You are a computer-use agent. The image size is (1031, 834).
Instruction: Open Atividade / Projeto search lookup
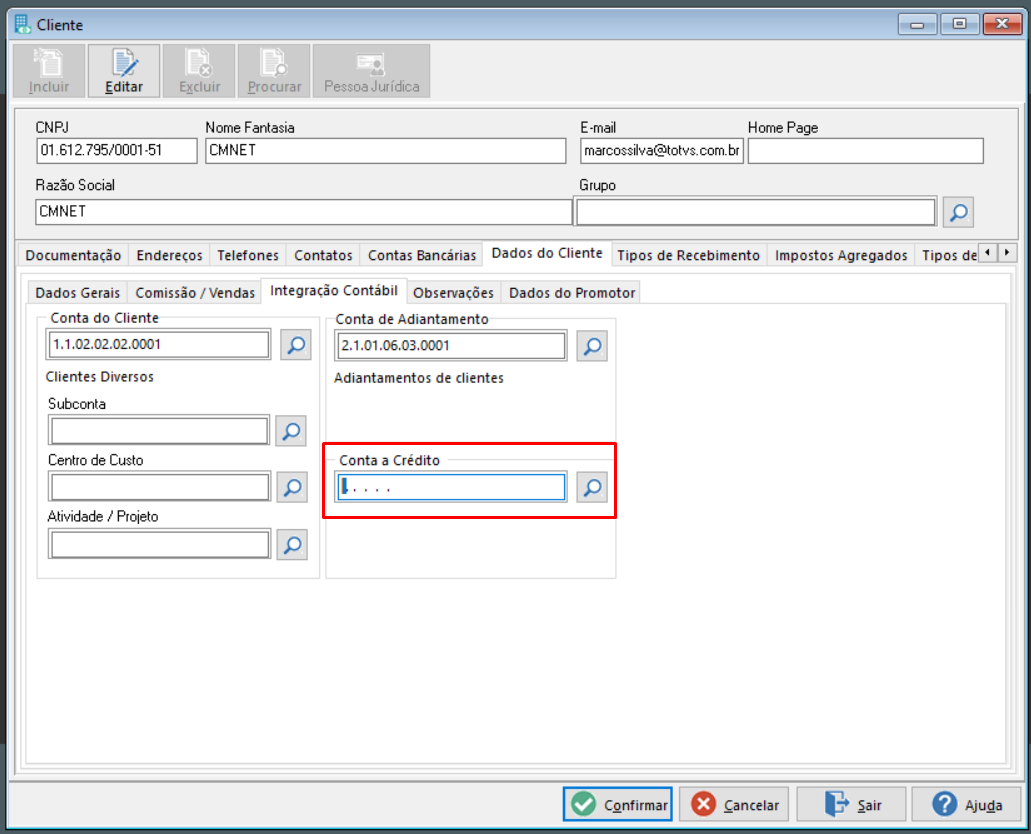click(292, 545)
